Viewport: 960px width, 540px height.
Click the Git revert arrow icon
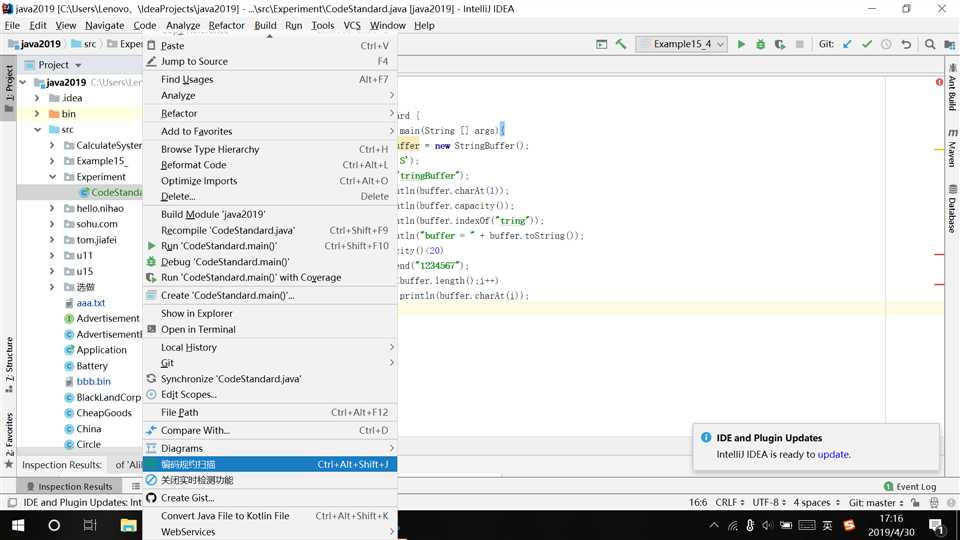906,44
